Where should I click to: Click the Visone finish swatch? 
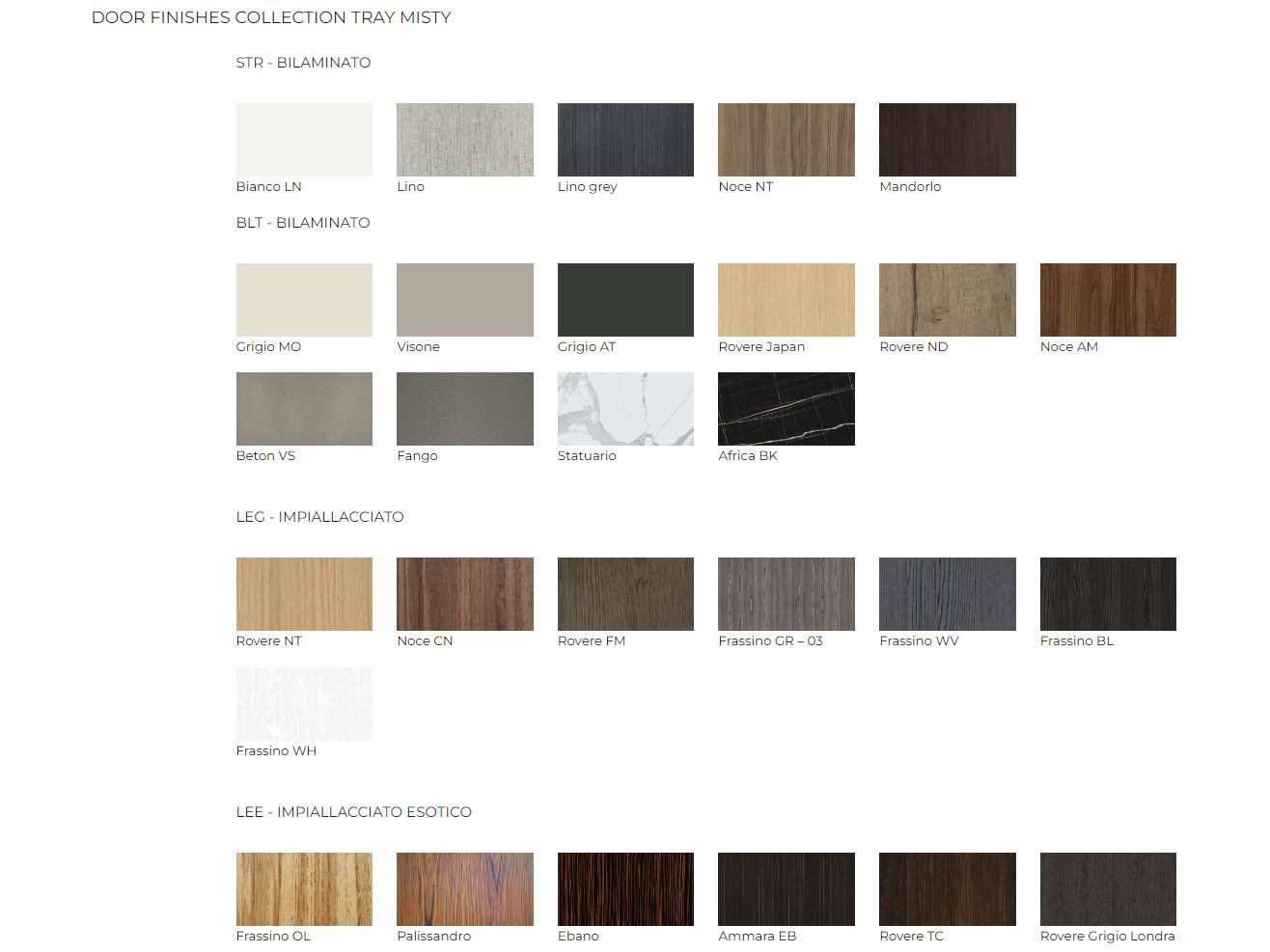464,300
